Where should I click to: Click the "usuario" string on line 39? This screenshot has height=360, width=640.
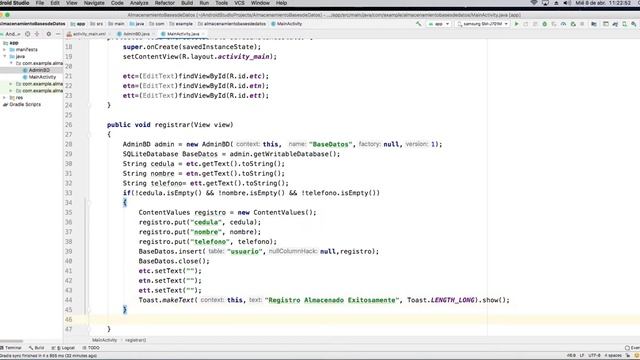(245, 251)
